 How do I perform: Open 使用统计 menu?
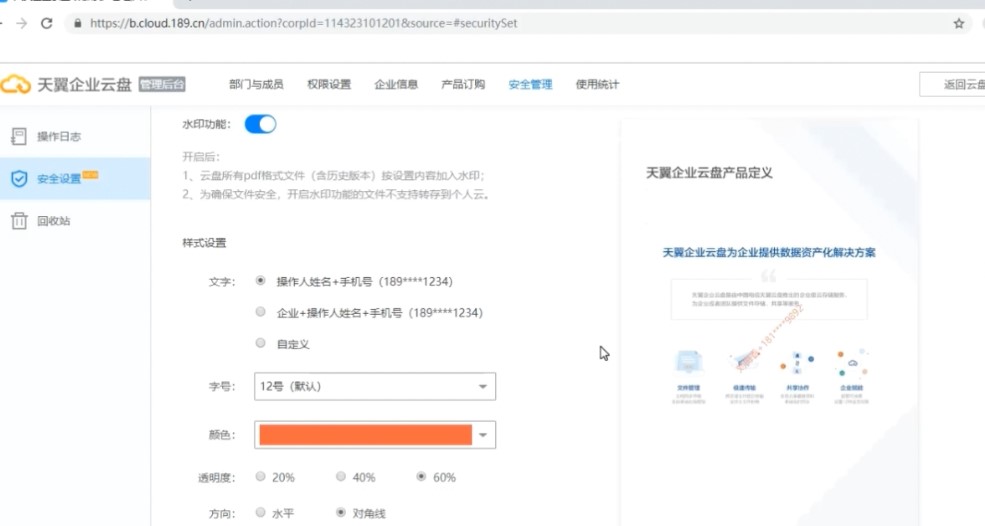tap(597, 84)
